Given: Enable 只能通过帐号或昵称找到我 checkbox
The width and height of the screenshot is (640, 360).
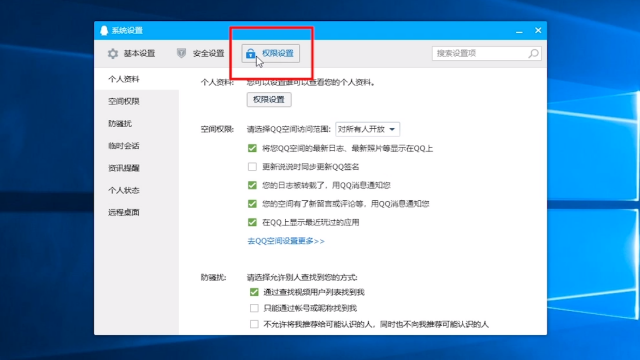Looking at the screenshot, I should [254, 308].
